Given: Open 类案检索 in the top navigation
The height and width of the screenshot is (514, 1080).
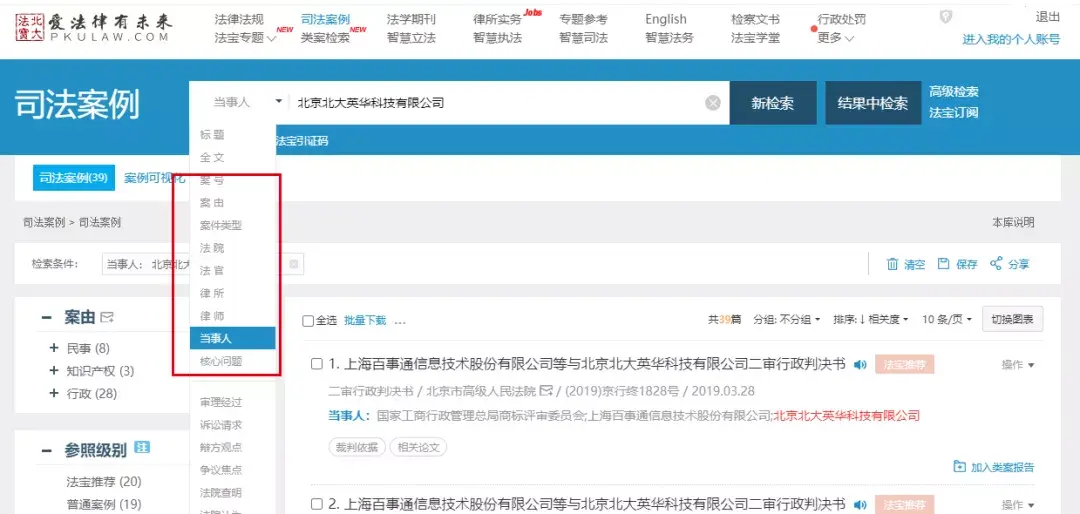Looking at the screenshot, I should (x=325, y=38).
